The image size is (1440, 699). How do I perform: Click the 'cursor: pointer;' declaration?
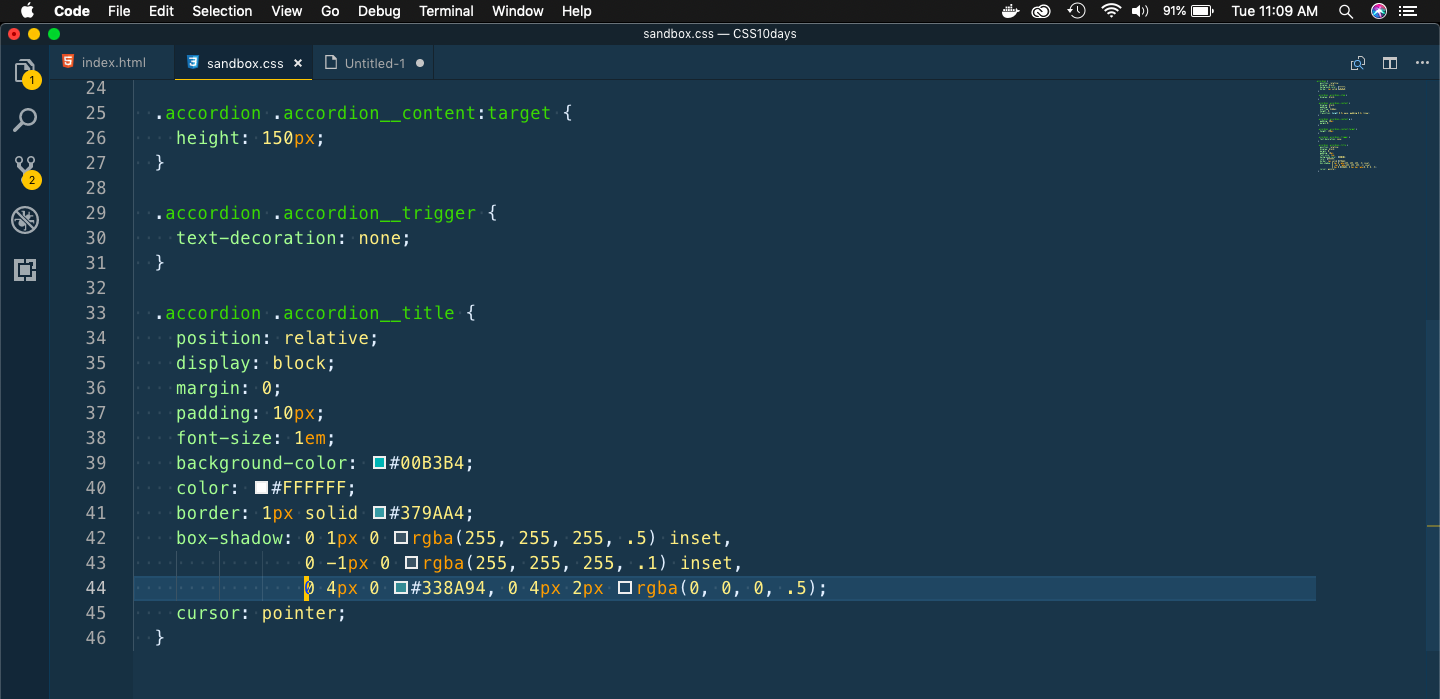coord(261,613)
